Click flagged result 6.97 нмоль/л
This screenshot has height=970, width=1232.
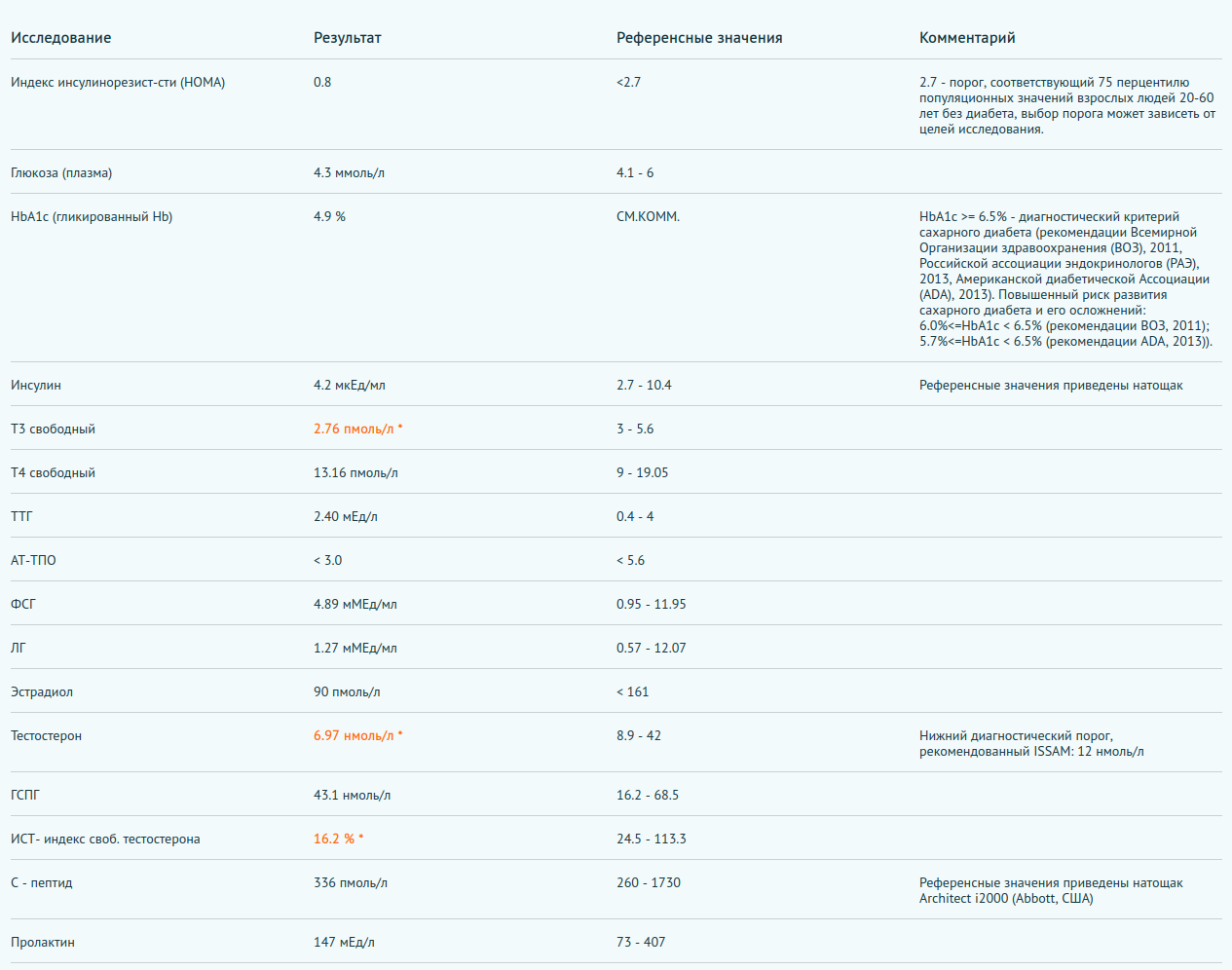[x=357, y=736]
